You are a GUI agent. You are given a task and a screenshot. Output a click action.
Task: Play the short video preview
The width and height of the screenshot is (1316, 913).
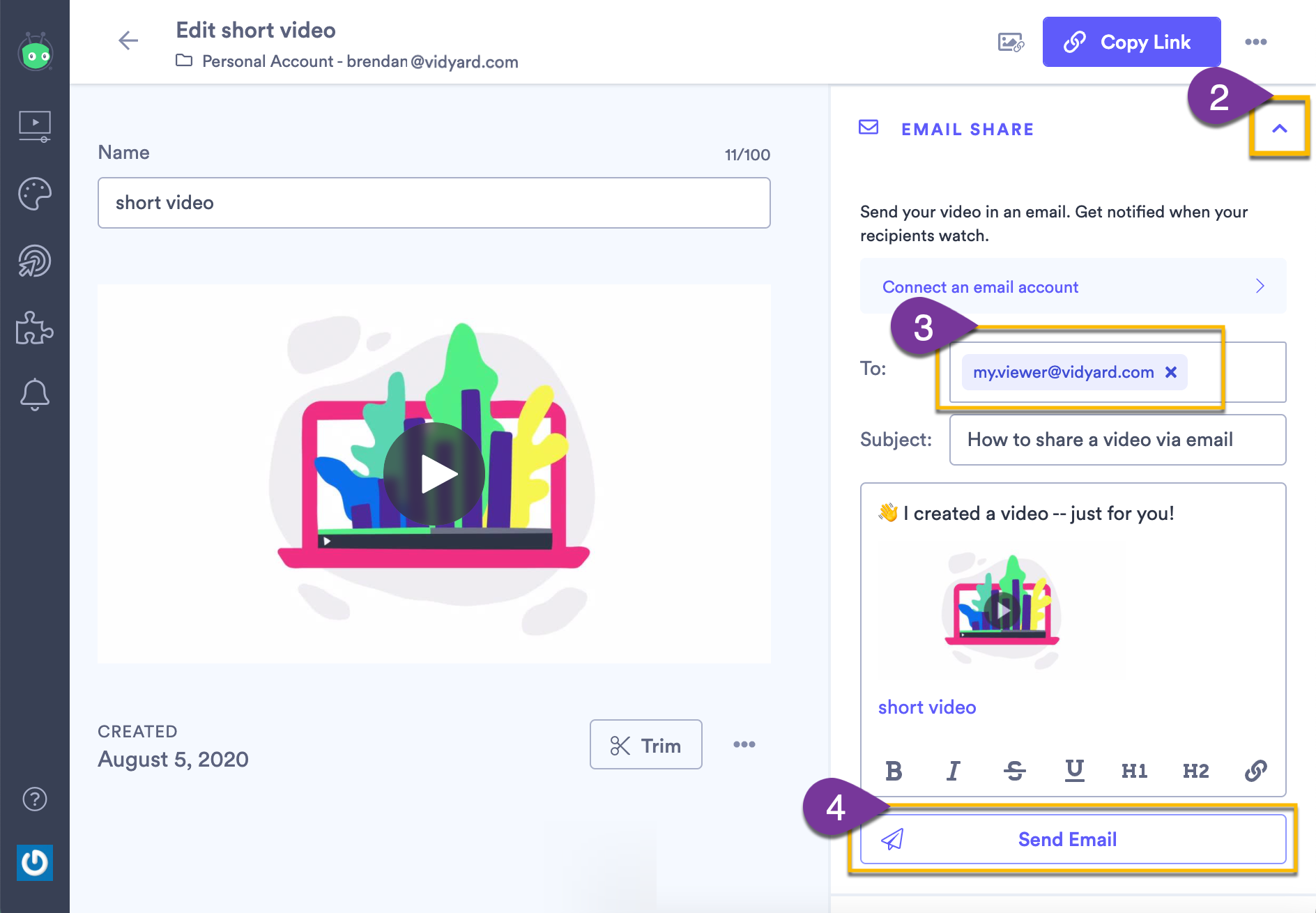[434, 474]
